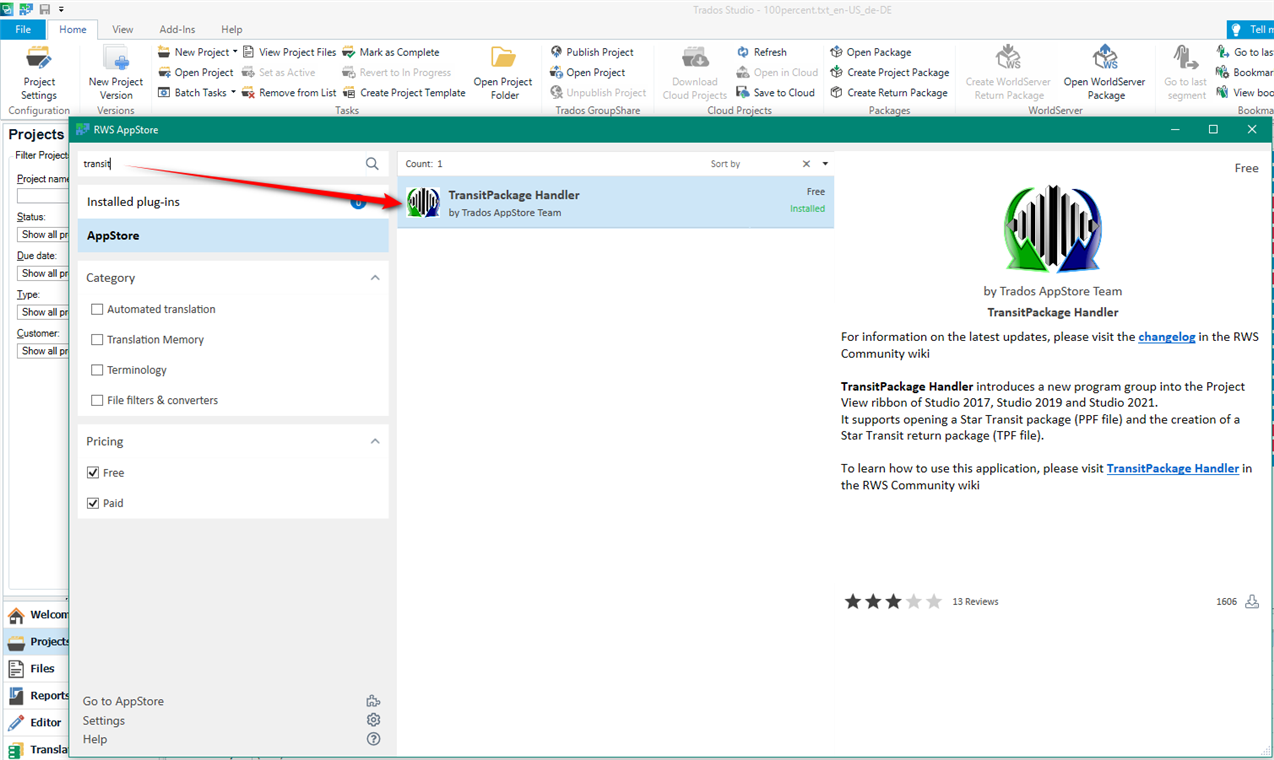The image size is (1274, 760).
Task: Open the TransitPackage Handler wiki link
Action: point(1173,468)
